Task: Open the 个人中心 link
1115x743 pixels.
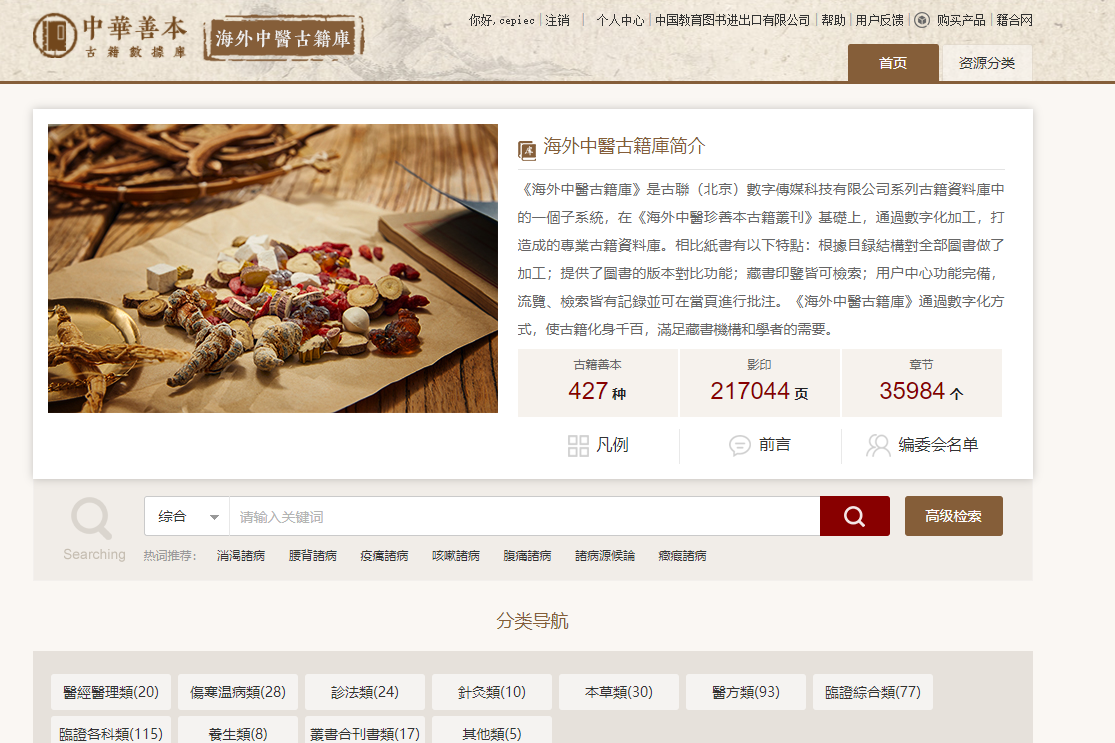Action: point(620,21)
